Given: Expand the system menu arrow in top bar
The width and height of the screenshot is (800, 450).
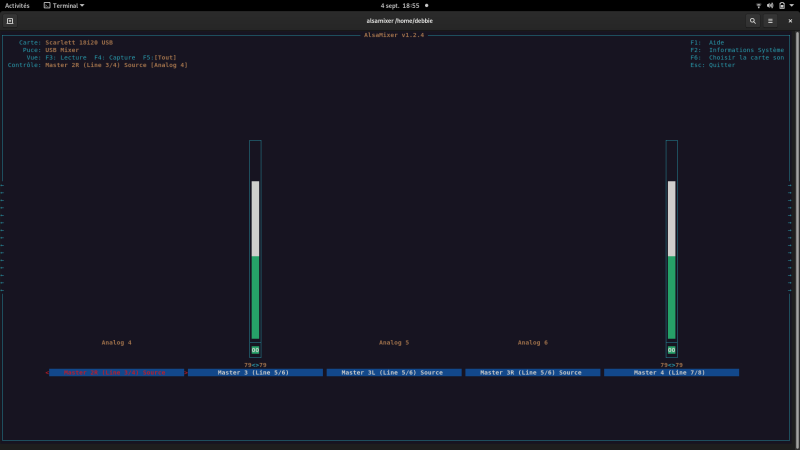Looking at the screenshot, I should coord(792,6).
